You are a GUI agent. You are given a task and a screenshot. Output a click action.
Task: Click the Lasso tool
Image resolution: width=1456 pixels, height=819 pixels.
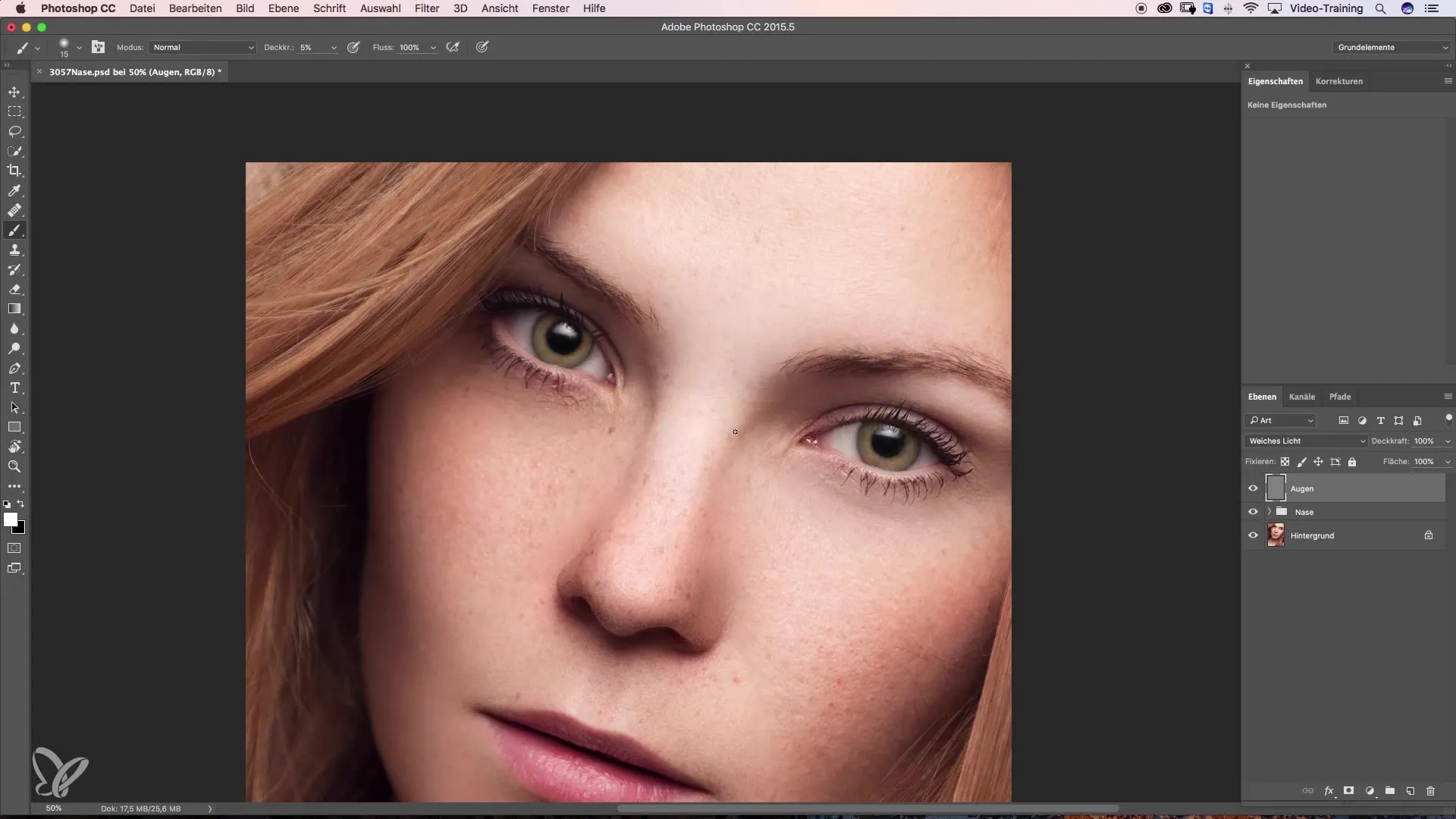(14, 131)
